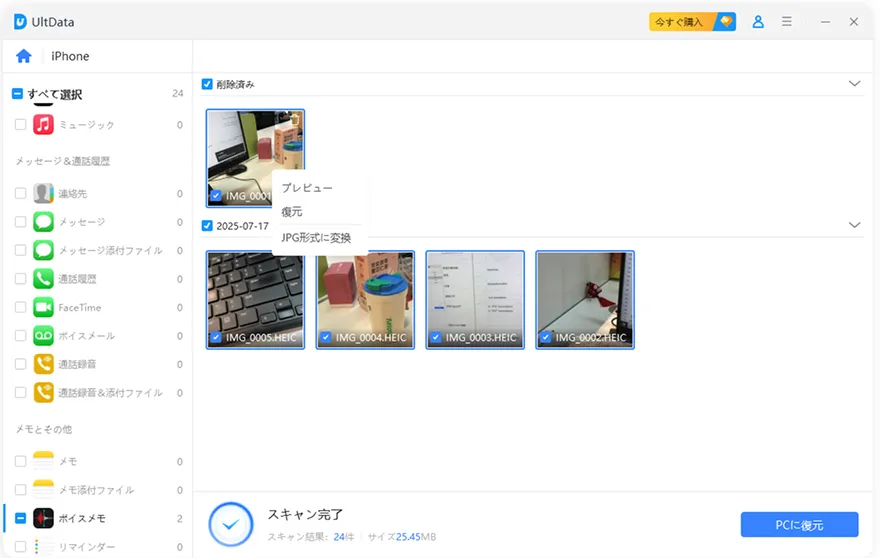Open the hamburger menu icon
The width and height of the screenshot is (880, 558).
tap(787, 22)
